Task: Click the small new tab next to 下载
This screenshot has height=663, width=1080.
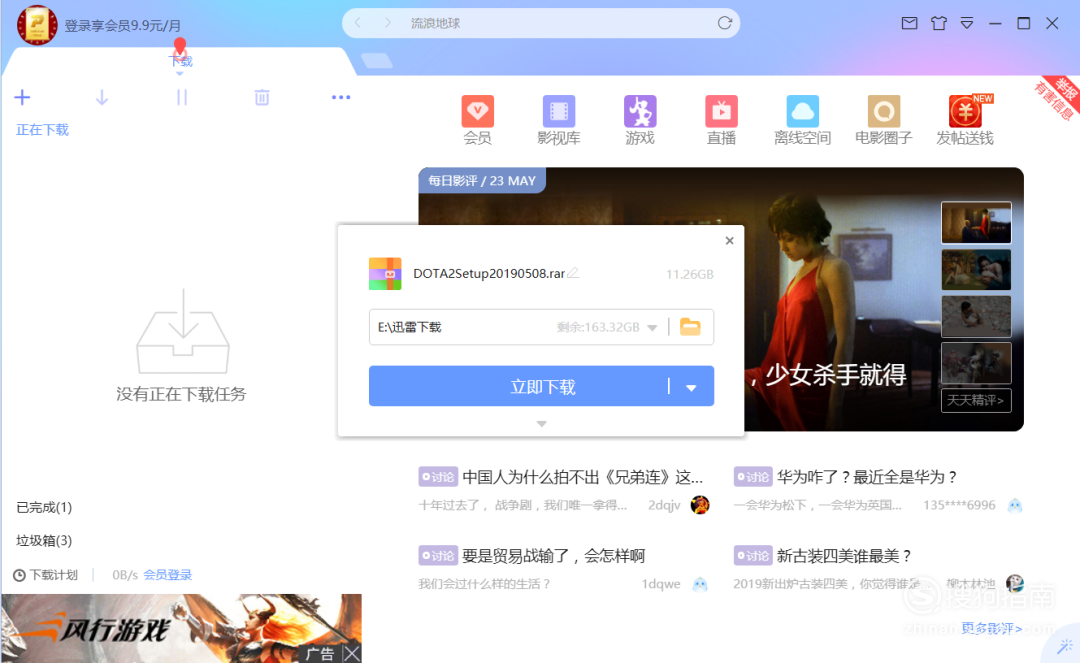Action: 377,61
